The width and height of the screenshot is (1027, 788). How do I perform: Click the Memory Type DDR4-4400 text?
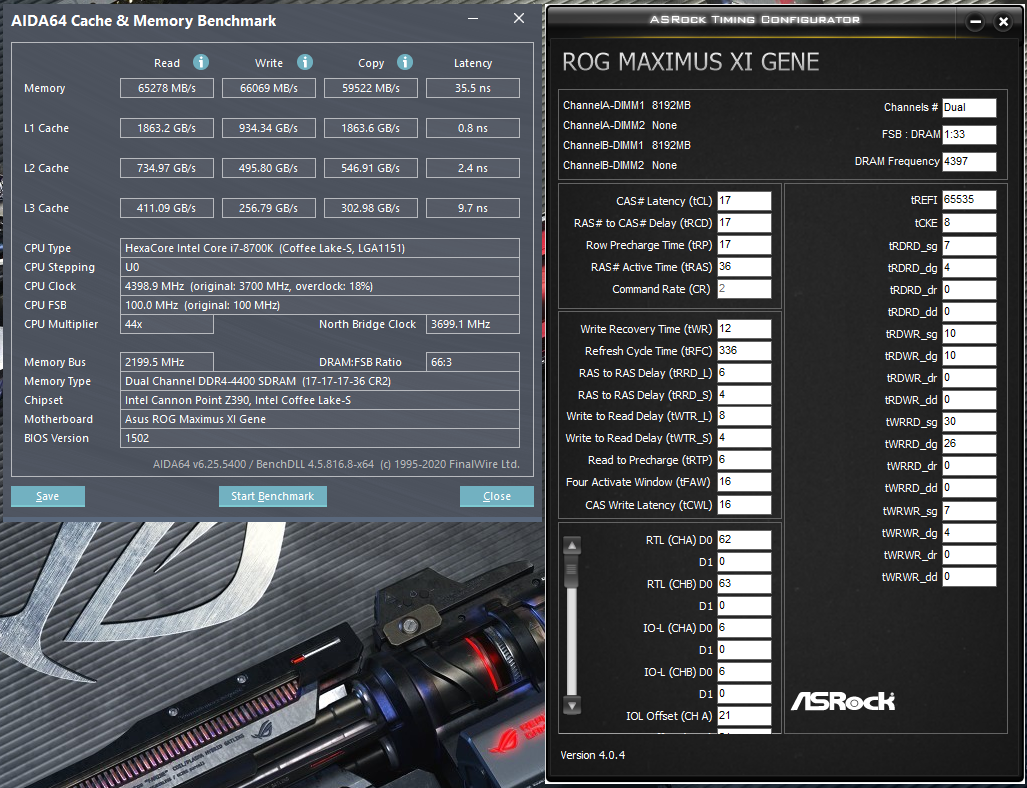[320, 381]
